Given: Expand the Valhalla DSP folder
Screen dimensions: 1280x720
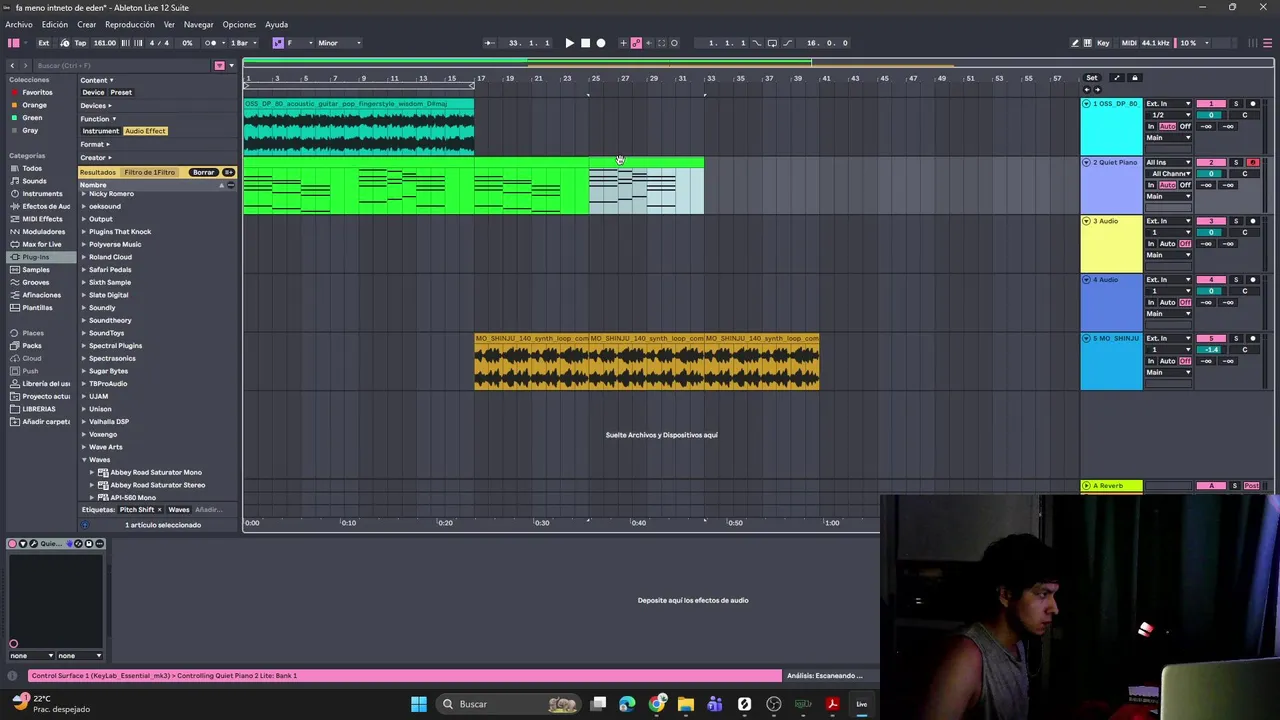Looking at the screenshot, I should 84,421.
